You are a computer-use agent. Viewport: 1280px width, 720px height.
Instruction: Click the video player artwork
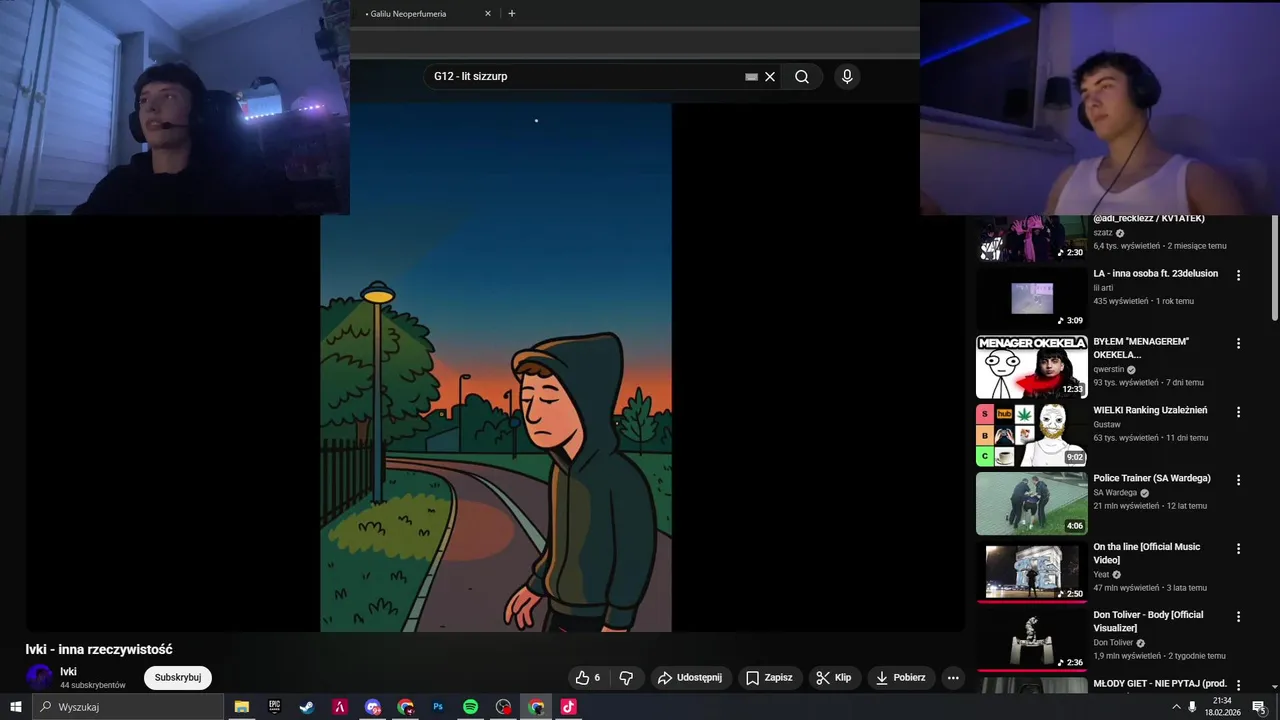(x=496, y=368)
